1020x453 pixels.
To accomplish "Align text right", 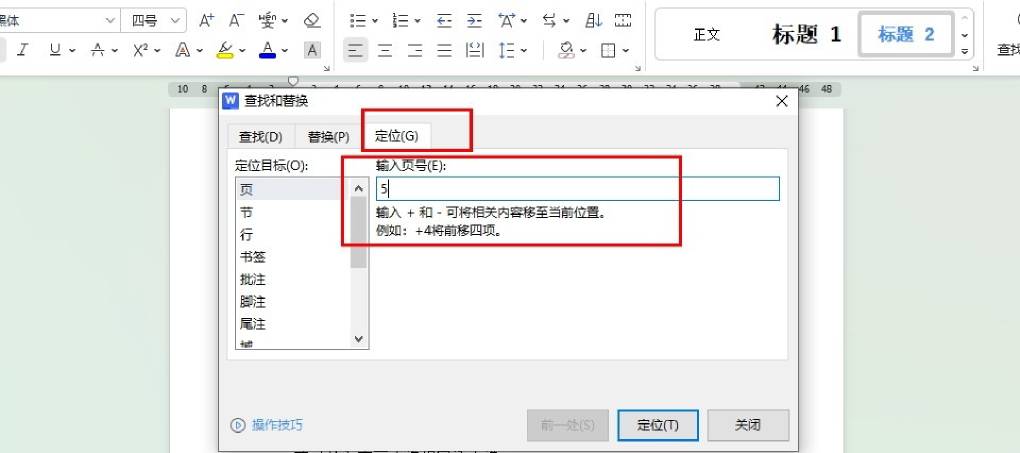I will click(415, 49).
